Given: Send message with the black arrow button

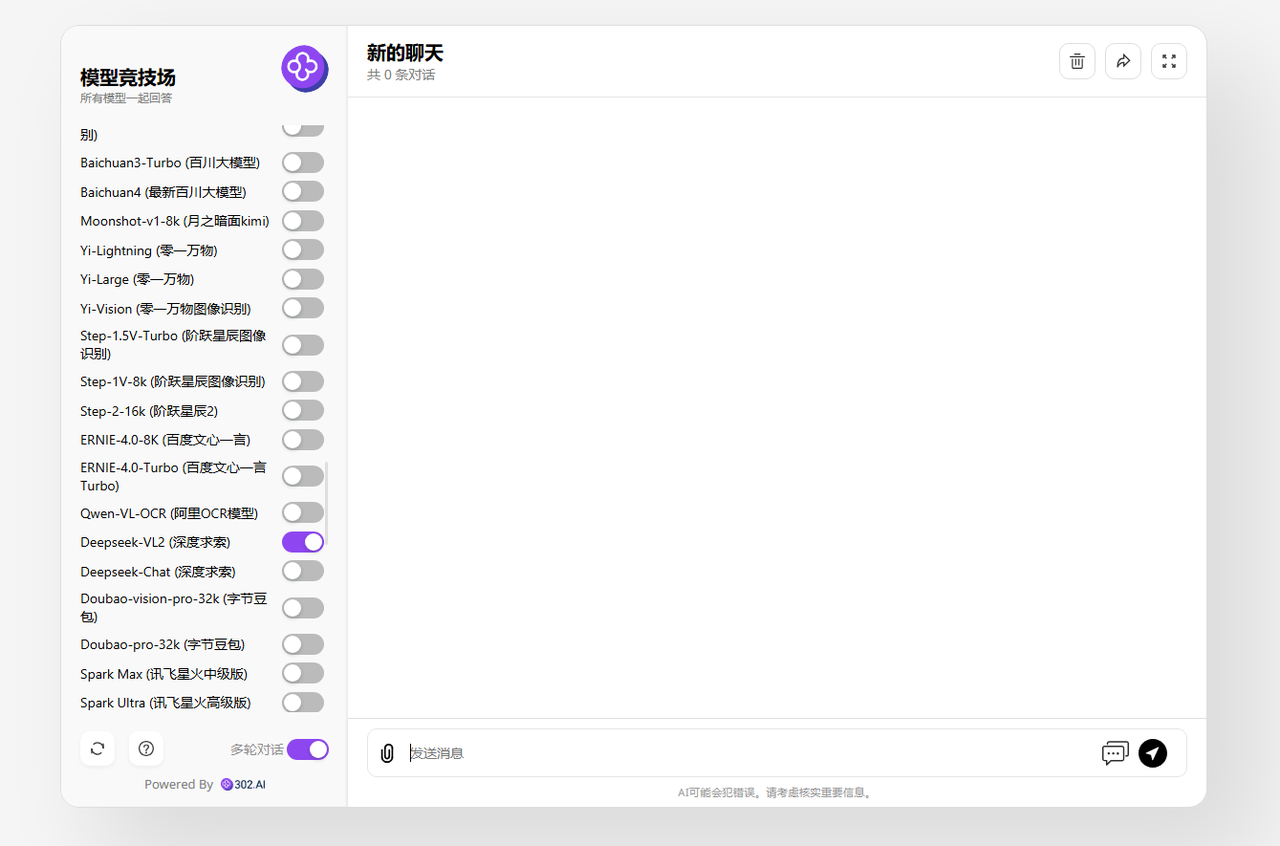Looking at the screenshot, I should coord(1153,753).
